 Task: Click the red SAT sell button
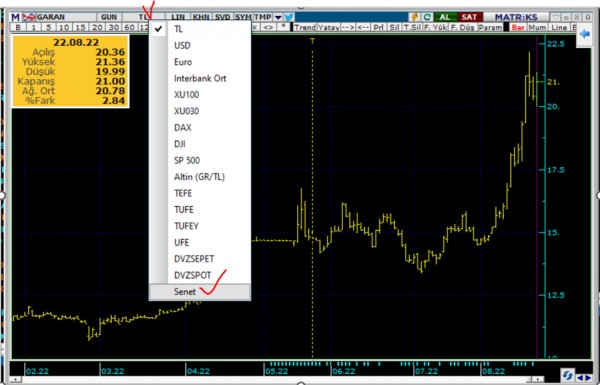pos(469,17)
